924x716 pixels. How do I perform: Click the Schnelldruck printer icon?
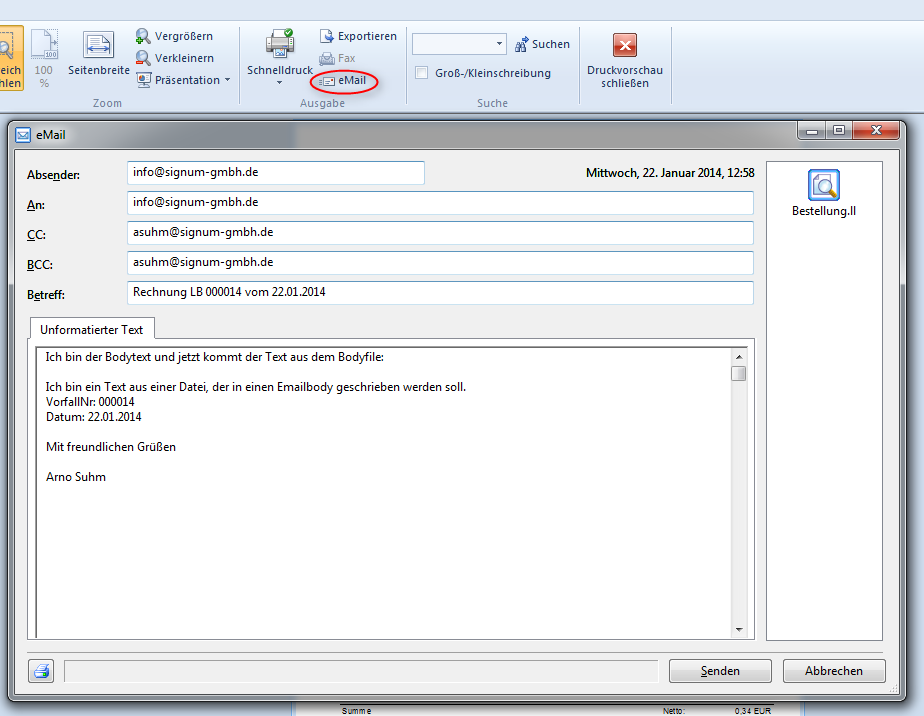[279, 43]
